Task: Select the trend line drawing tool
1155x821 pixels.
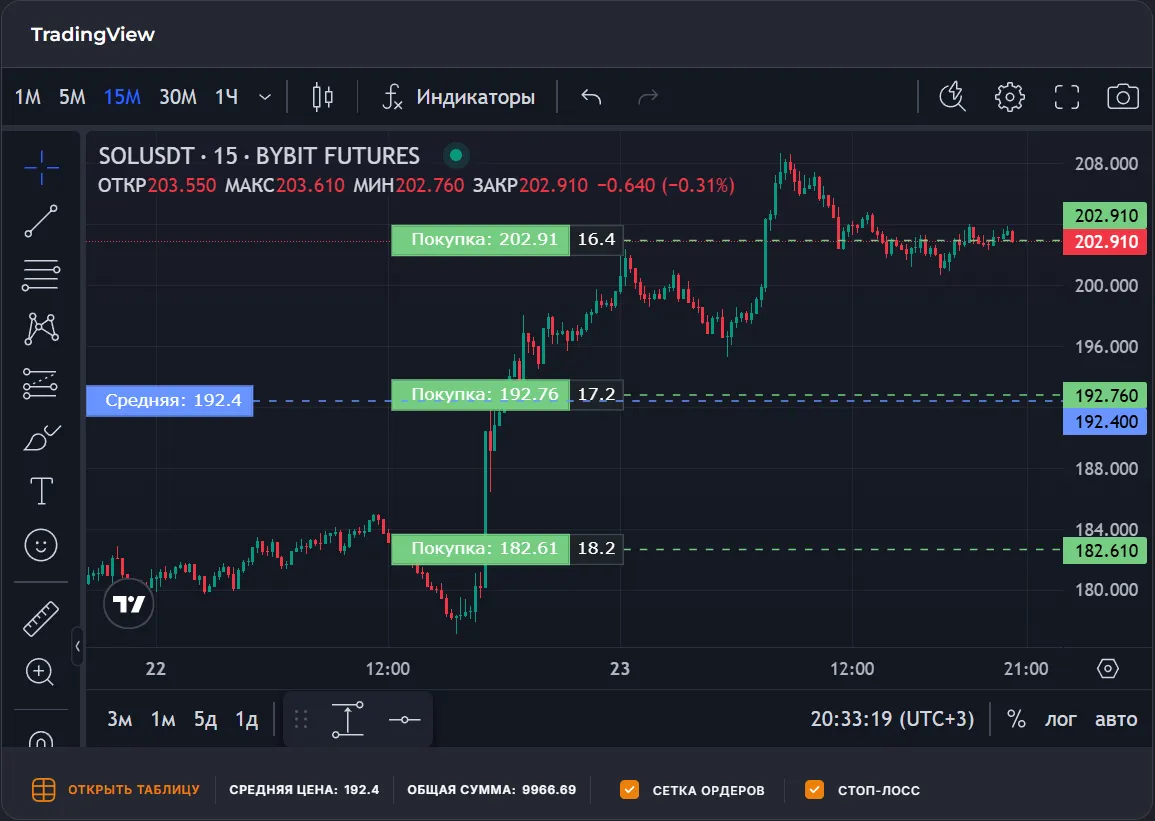Action: (41, 221)
